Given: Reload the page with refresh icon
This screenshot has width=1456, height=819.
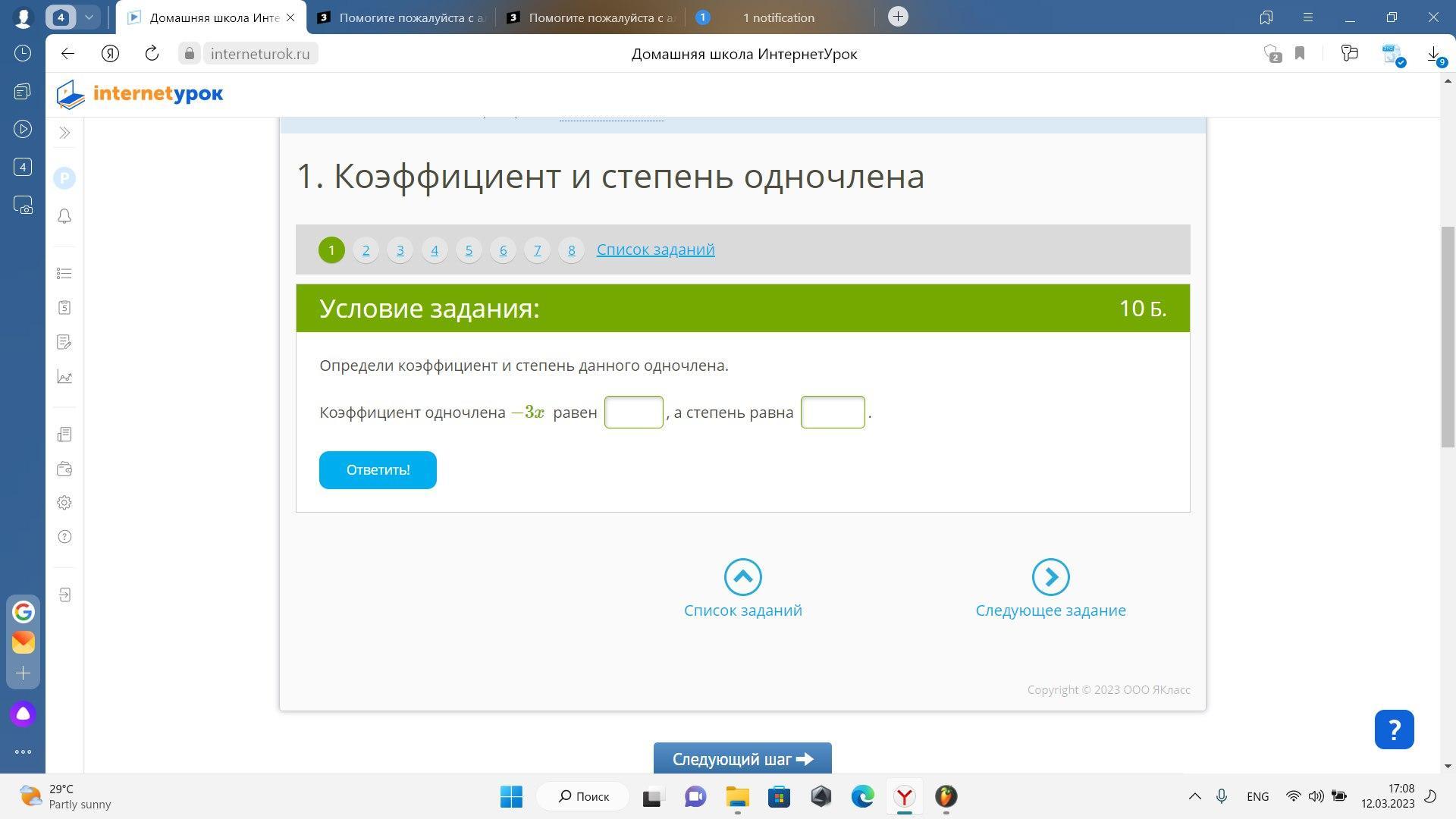Looking at the screenshot, I should (152, 53).
